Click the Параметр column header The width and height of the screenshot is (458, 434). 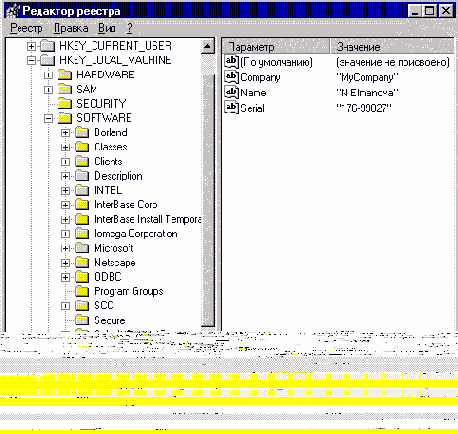click(x=275, y=47)
